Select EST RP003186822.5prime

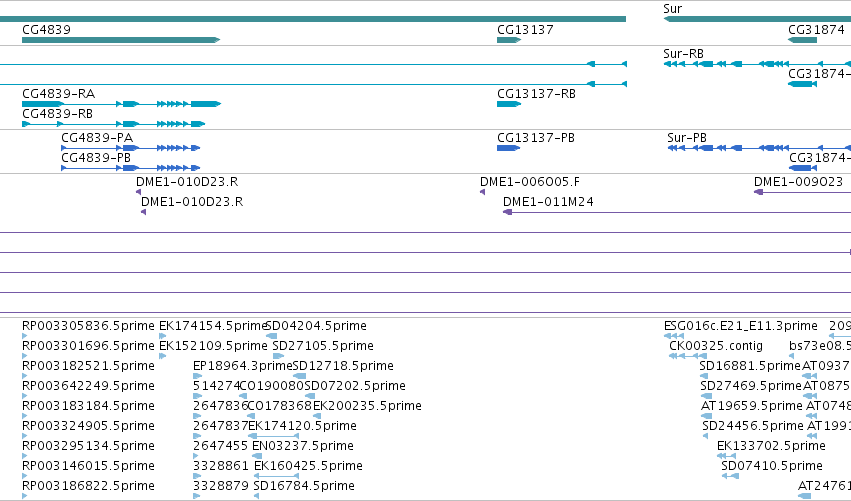[88, 486]
